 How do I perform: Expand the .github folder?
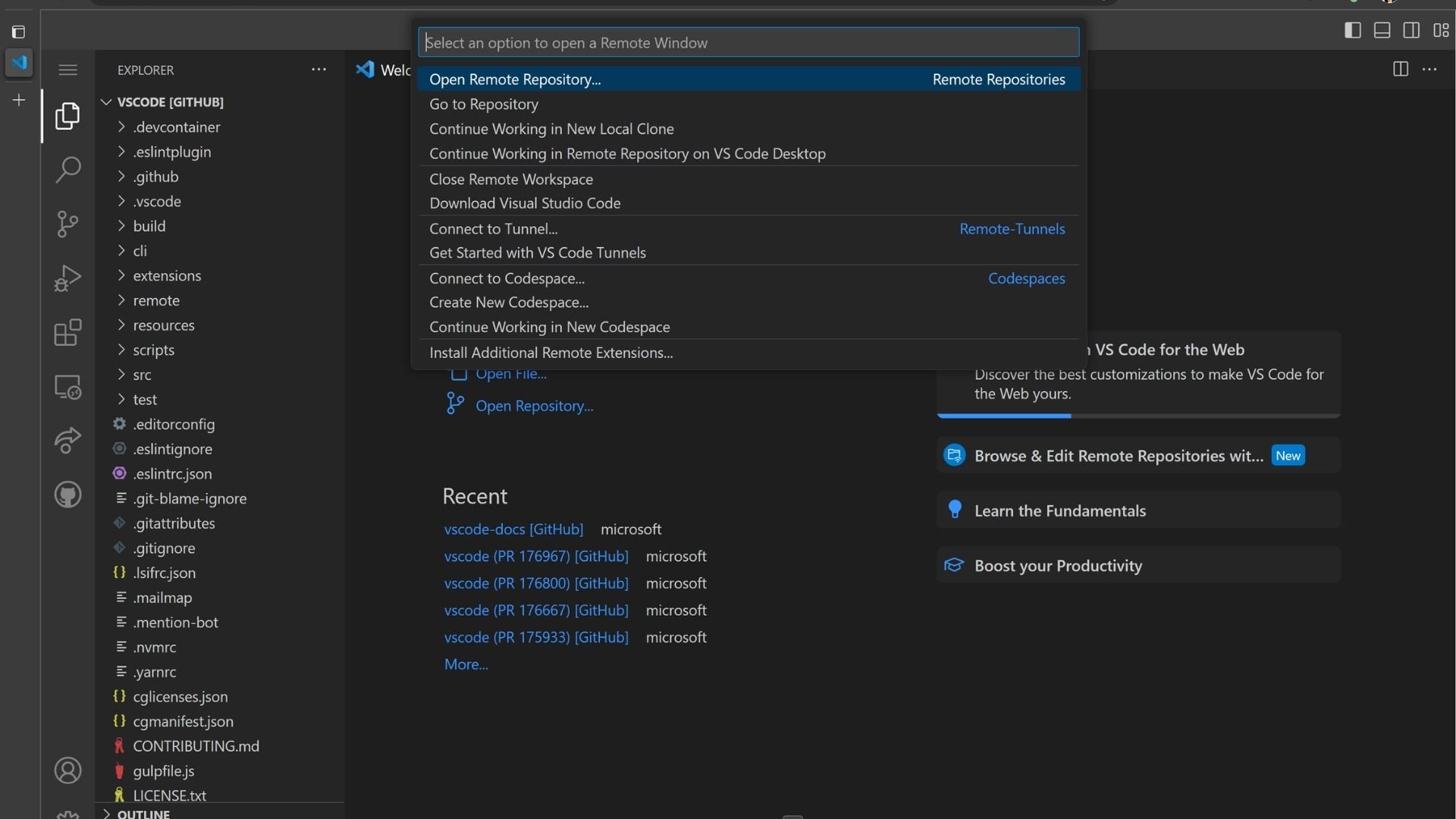point(121,177)
